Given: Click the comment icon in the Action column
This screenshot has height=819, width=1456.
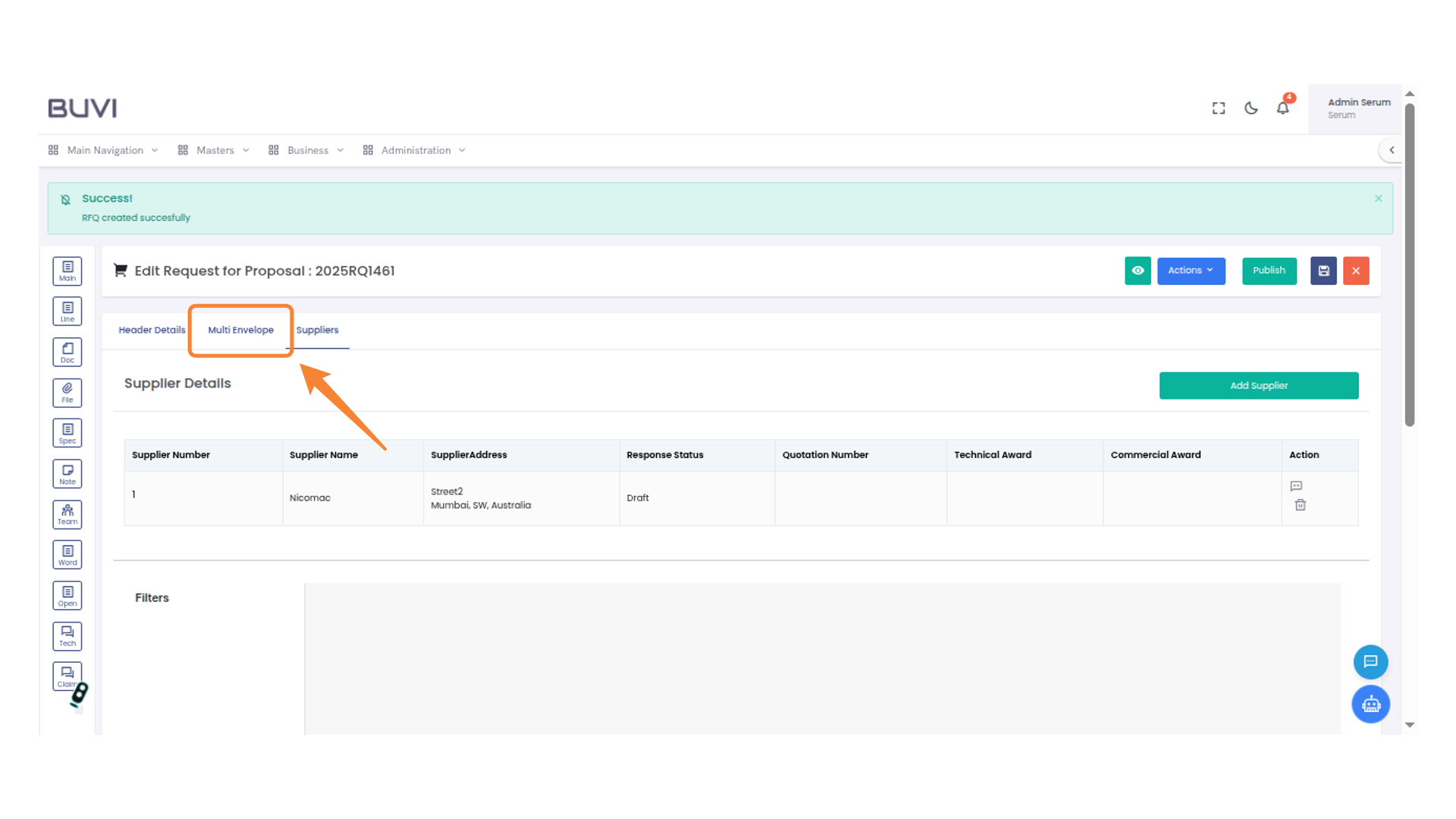Looking at the screenshot, I should click(1296, 486).
